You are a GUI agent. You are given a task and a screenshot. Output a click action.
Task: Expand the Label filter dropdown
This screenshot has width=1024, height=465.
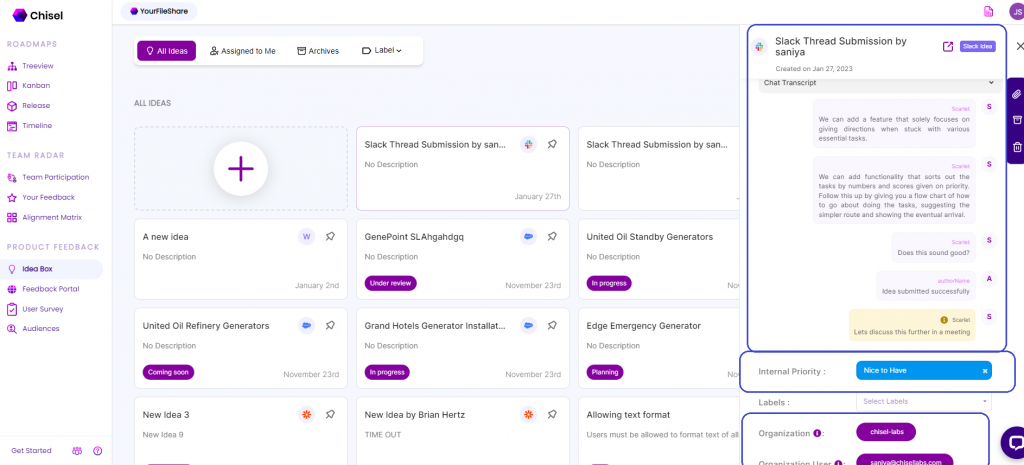[381, 50]
